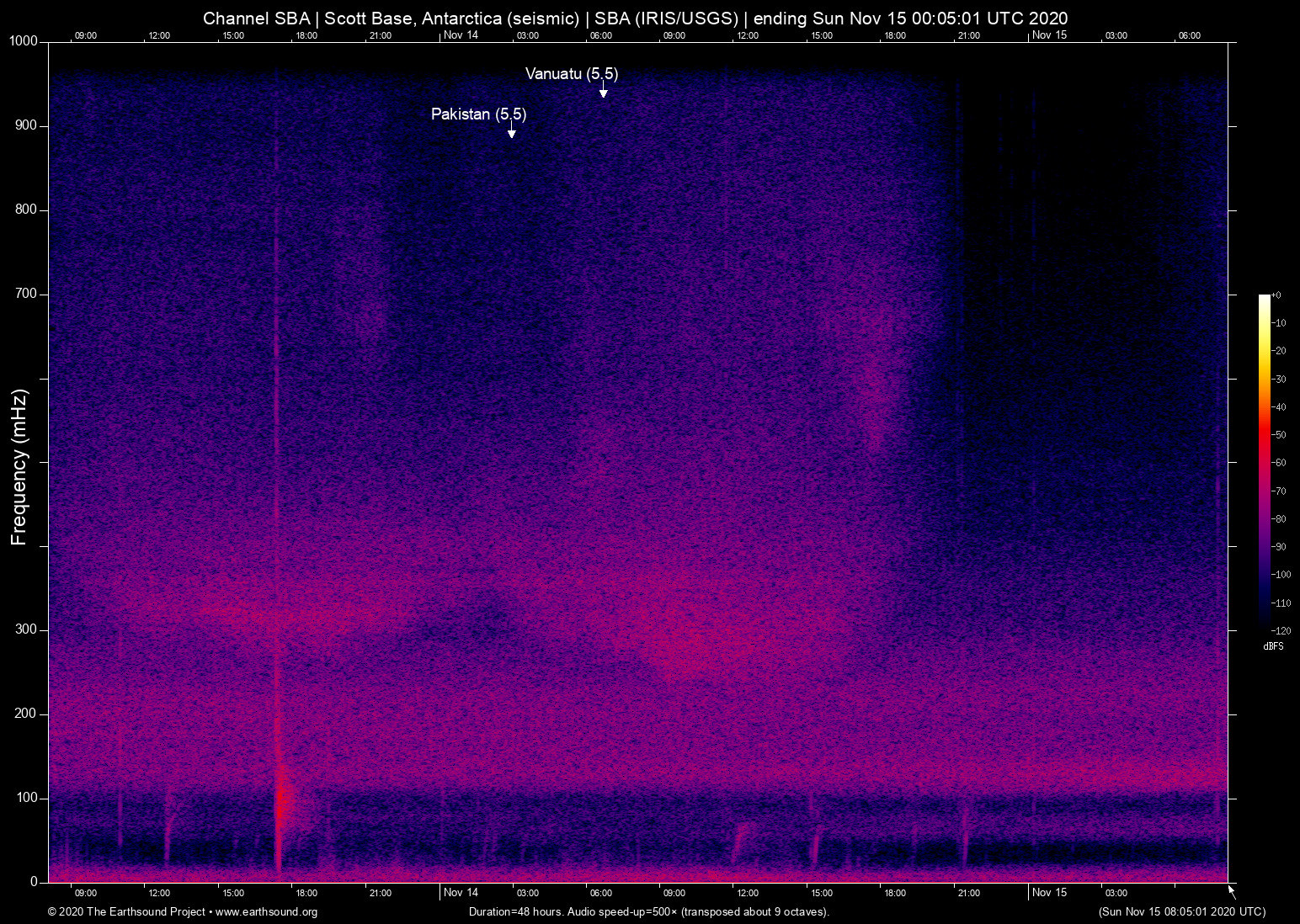Click the Nov 15 date marker on bottom axis

(x=1049, y=893)
